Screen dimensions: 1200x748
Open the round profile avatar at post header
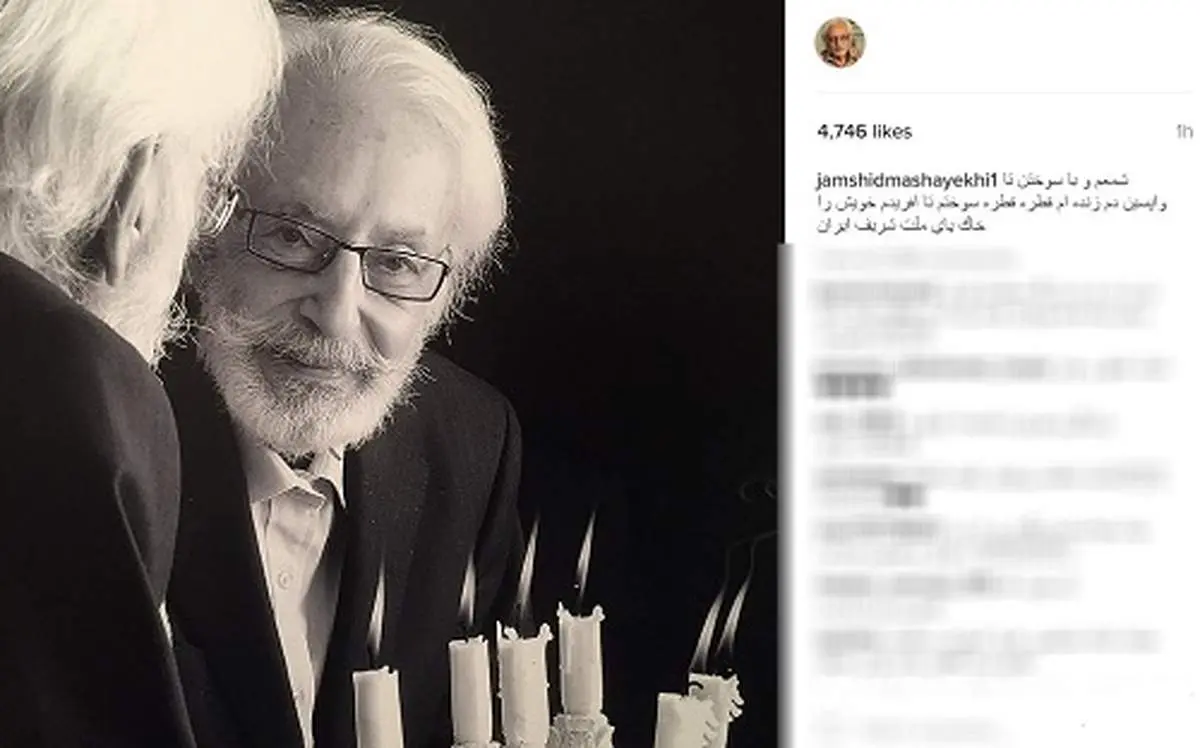click(x=840, y=42)
